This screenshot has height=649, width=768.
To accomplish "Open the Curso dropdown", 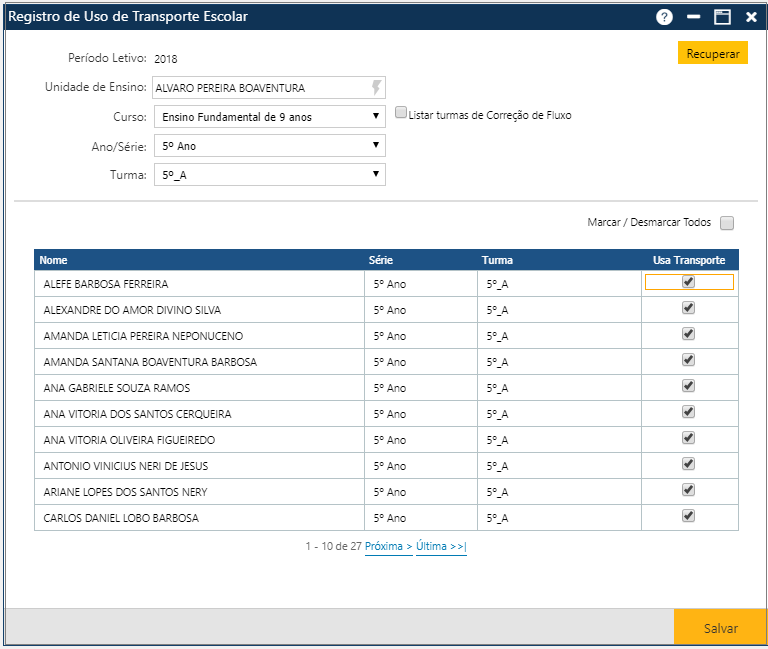I will [269, 117].
